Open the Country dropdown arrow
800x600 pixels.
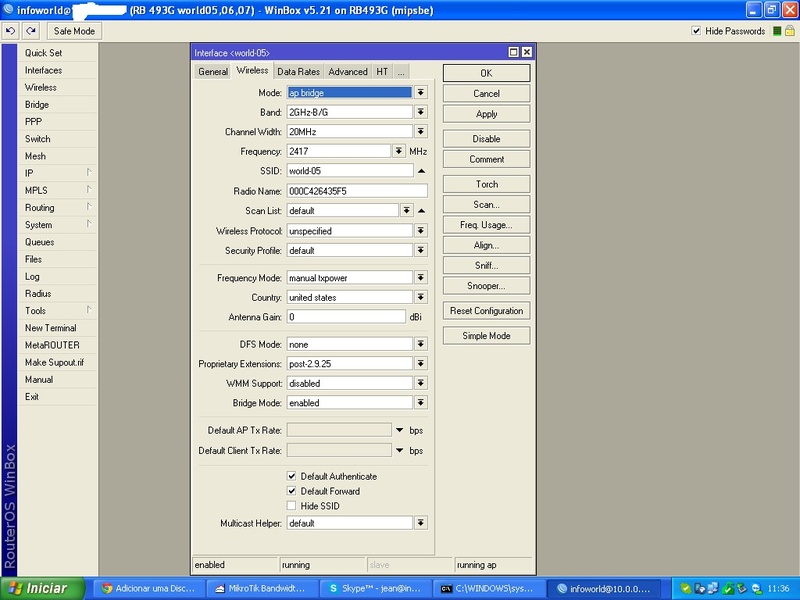pos(420,297)
